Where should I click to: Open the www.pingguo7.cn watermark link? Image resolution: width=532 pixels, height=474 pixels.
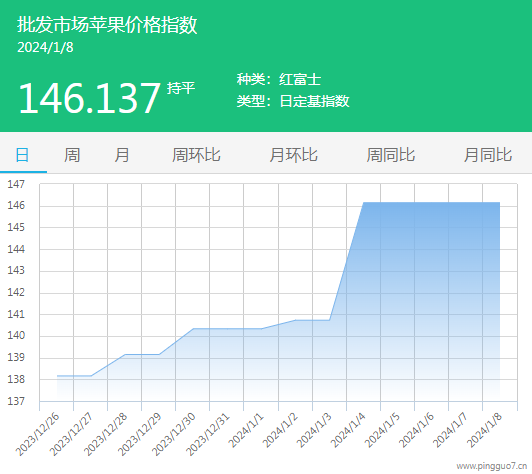(492, 466)
